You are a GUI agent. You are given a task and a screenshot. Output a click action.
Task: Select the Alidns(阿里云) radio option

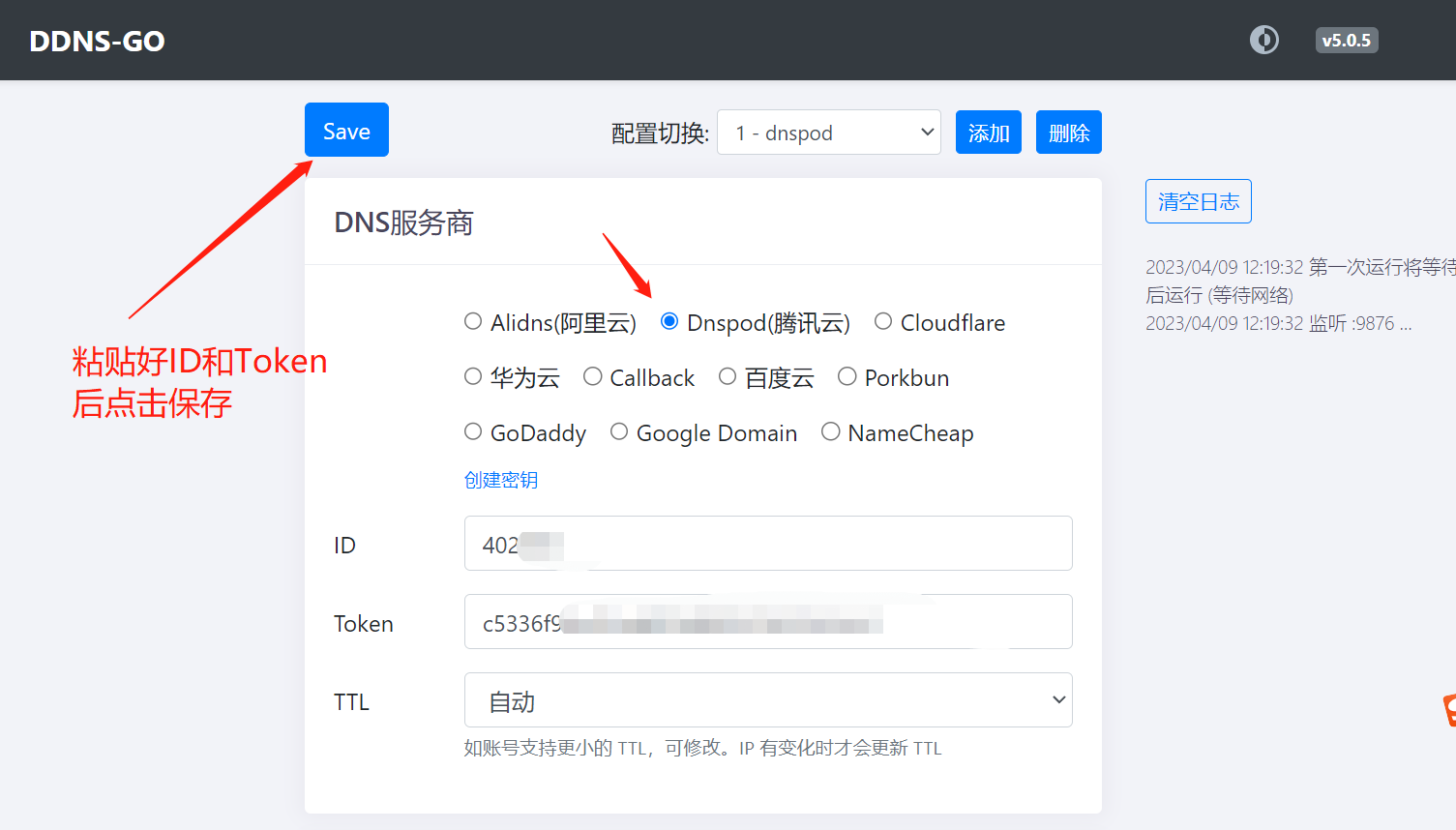coord(473,321)
